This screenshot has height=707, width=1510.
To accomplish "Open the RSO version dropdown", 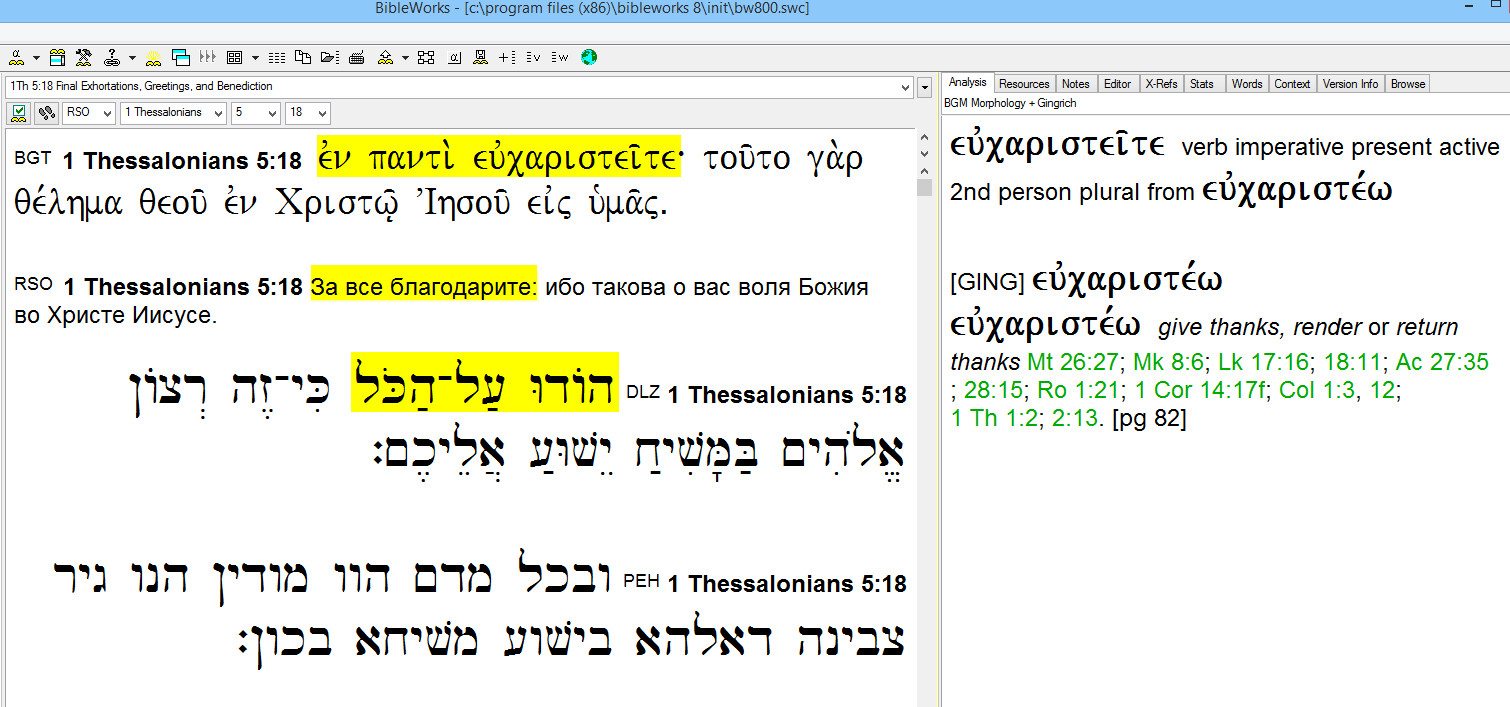I will click(89, 113).
